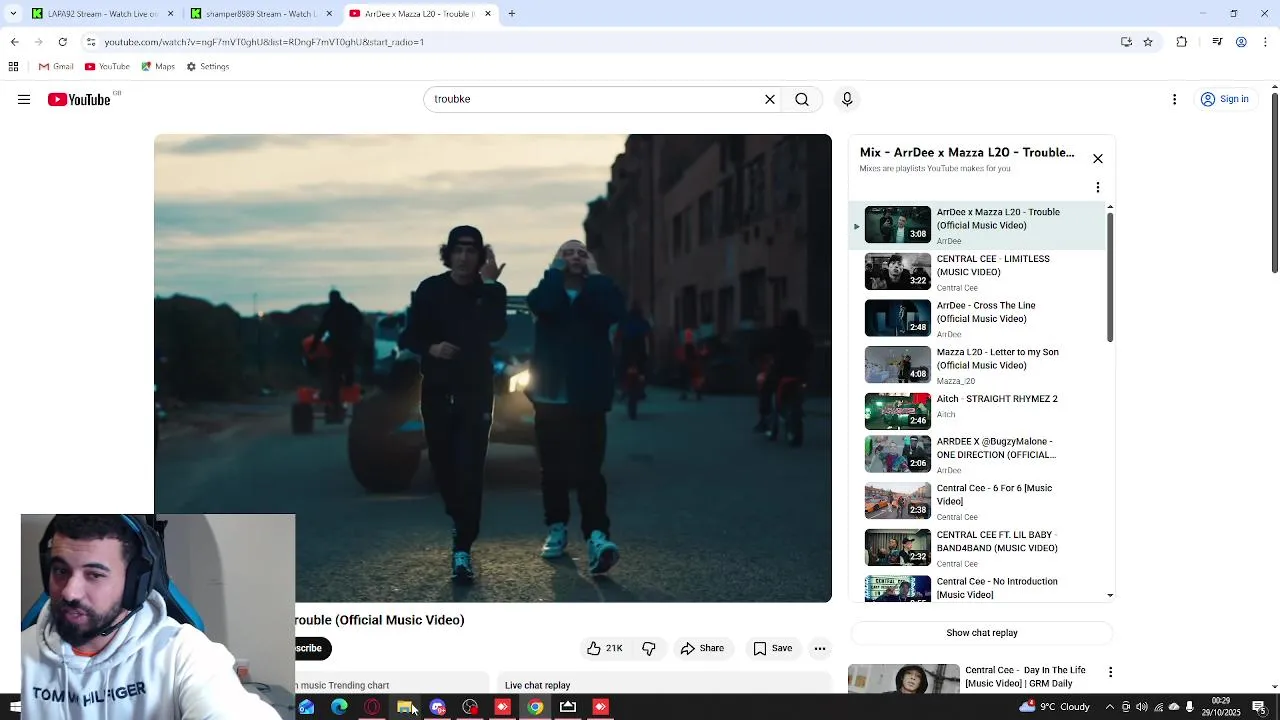1280x720 pixels.
Task: Start voice search with the microphone
Action: tap(847, 99)
